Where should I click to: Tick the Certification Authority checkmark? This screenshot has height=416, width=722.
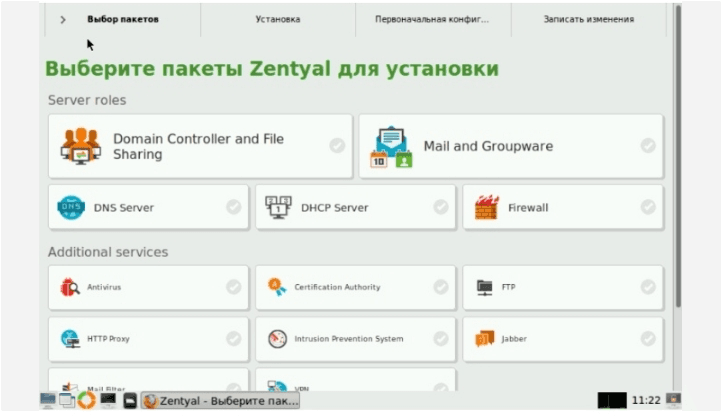coord(441,287)
